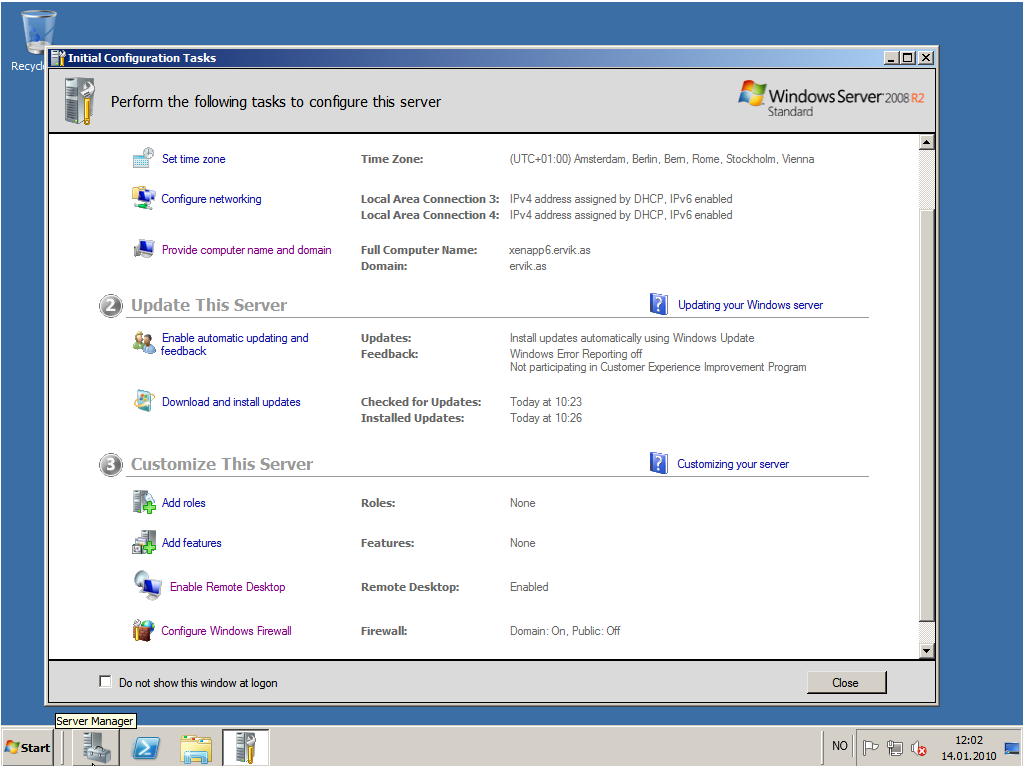Click the Add roles server icon

point(144,502)
